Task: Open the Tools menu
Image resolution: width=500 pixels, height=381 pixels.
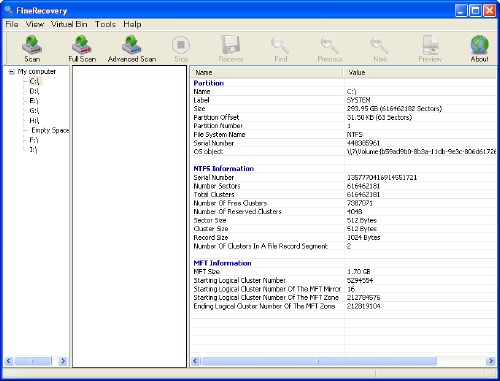Action: 105,24
